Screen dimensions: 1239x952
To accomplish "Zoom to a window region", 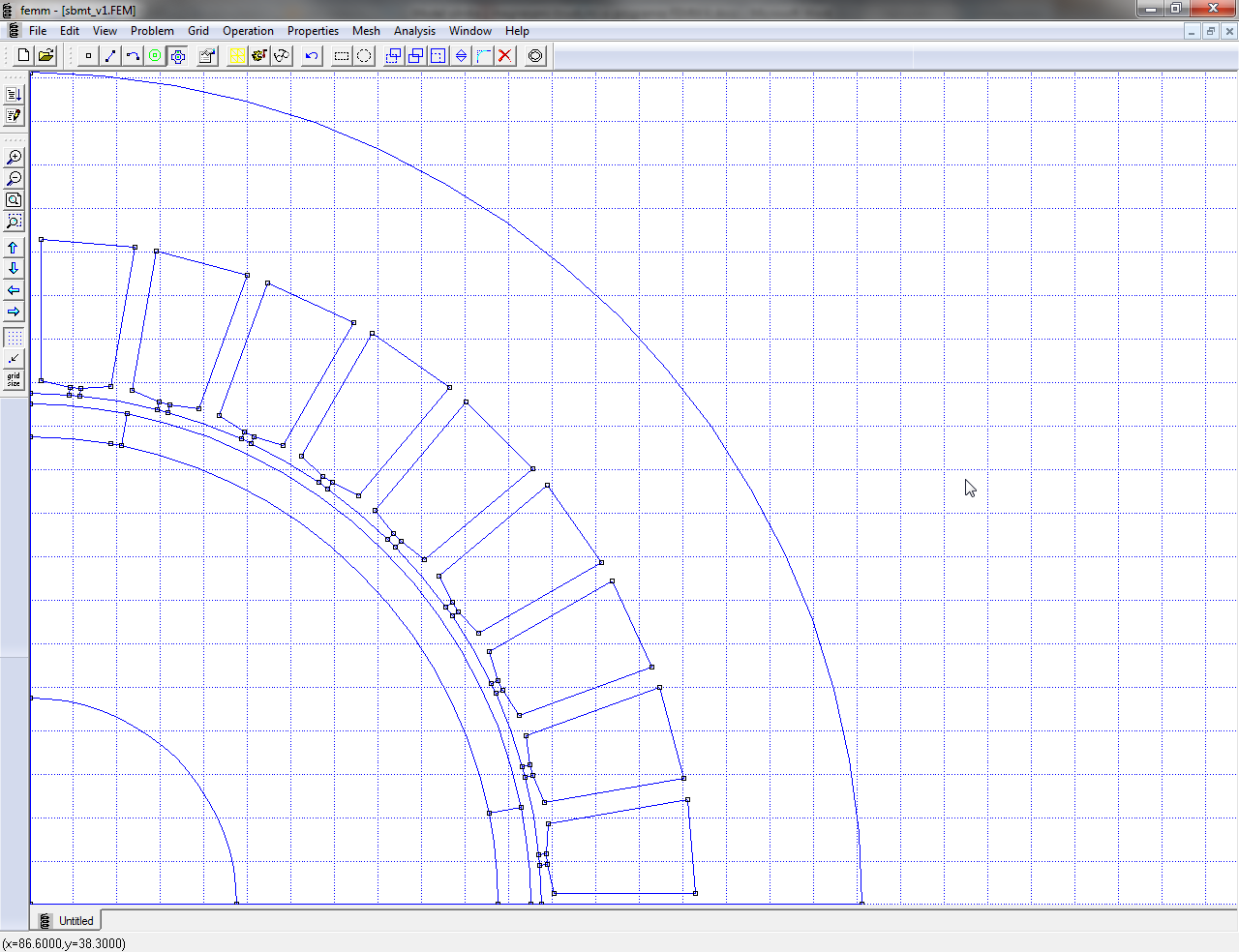I will (x=14, y=223).
